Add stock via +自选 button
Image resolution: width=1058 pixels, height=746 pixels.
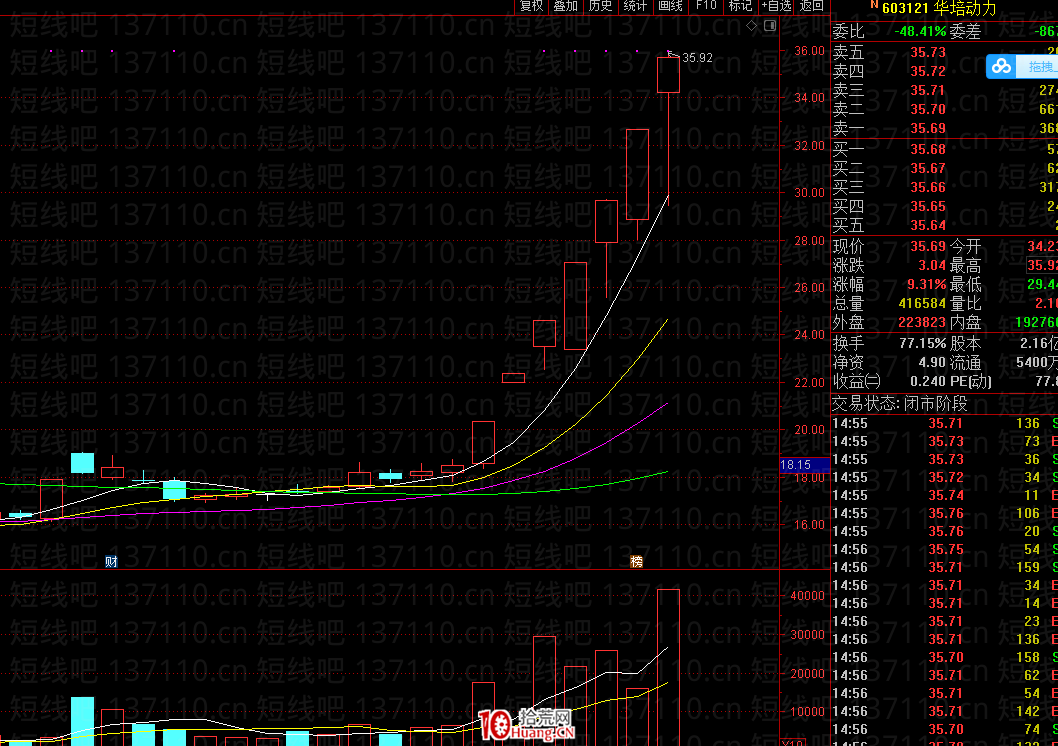click(776, 6)
